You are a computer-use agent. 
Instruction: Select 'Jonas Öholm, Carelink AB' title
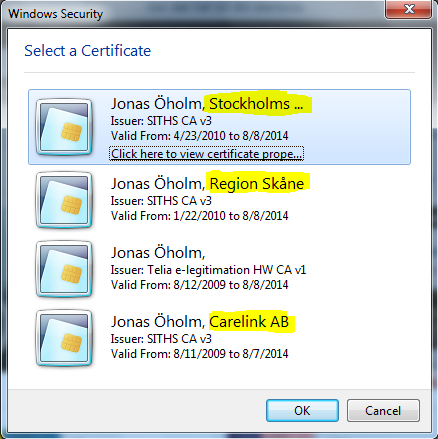click(x=200, y=322)
